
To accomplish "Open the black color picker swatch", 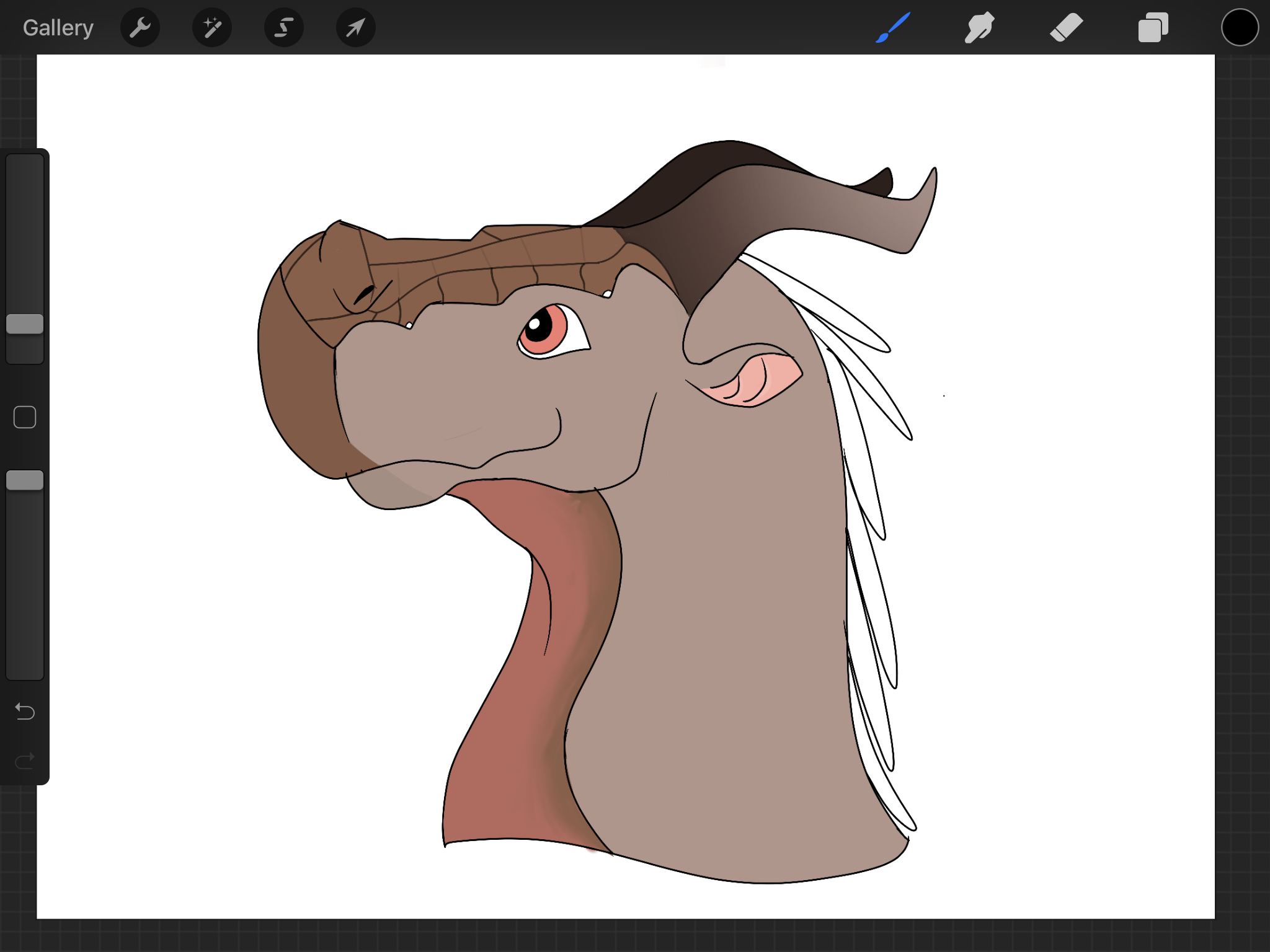I will (x=1239, y=28).
